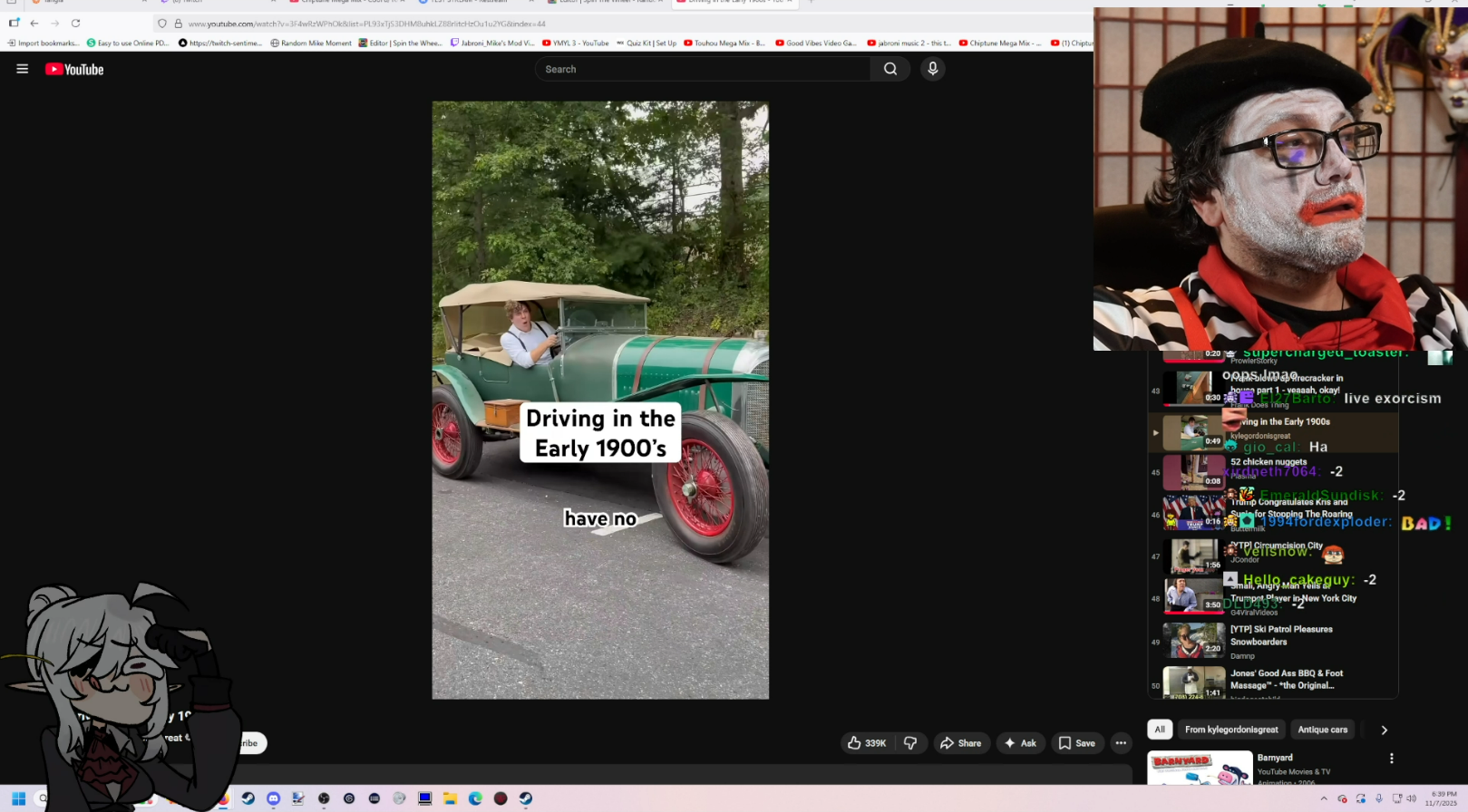Go forward using the browser forward arrow
1468x812 pixels.
(55, 24)
